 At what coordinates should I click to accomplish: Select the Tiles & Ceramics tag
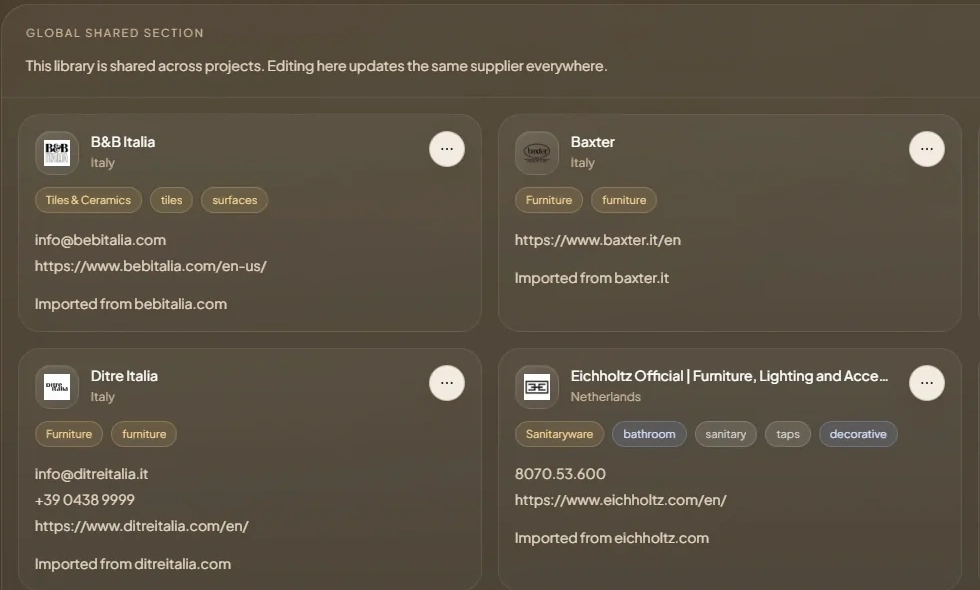88,200
